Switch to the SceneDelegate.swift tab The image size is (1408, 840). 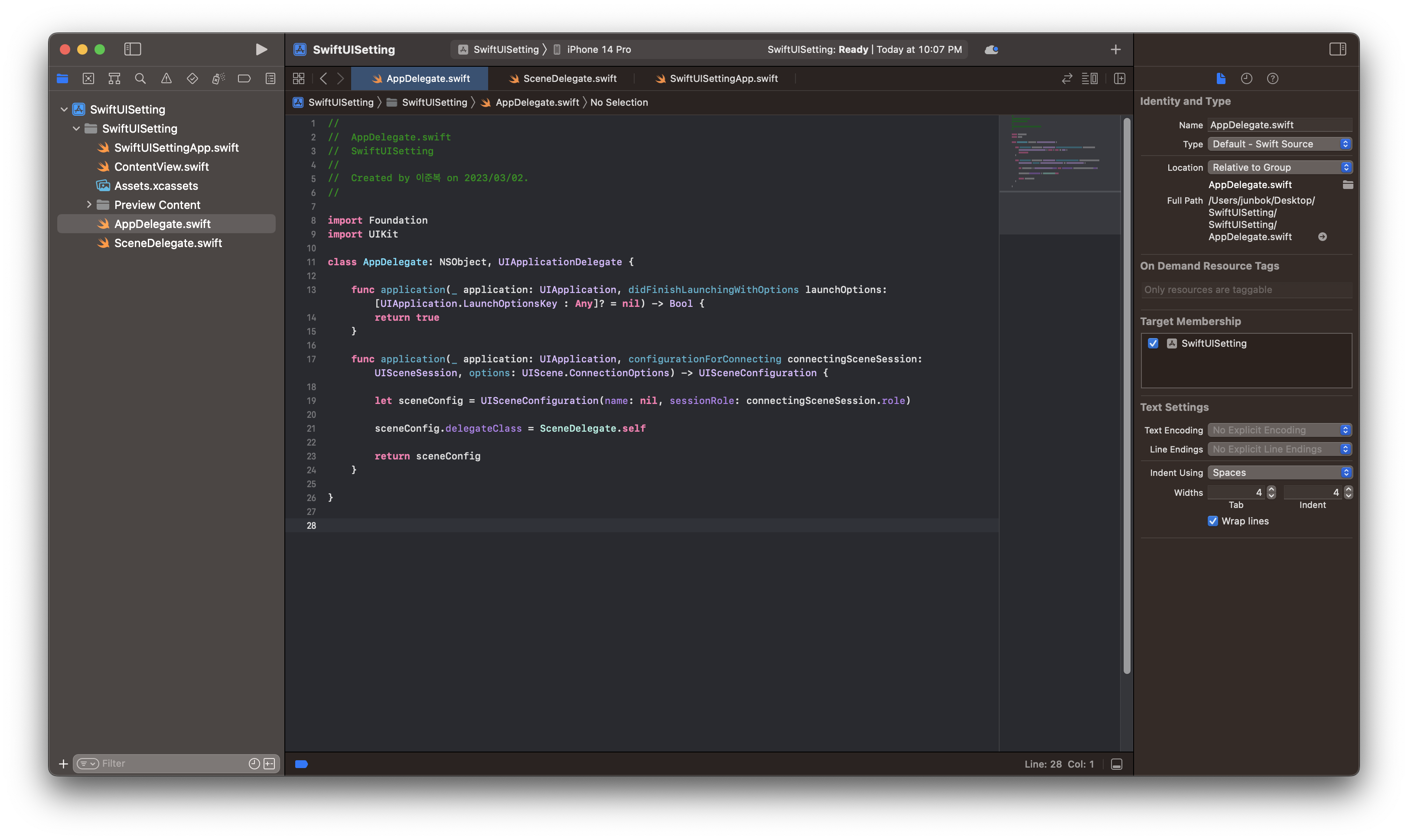click(x=569, y=79)
